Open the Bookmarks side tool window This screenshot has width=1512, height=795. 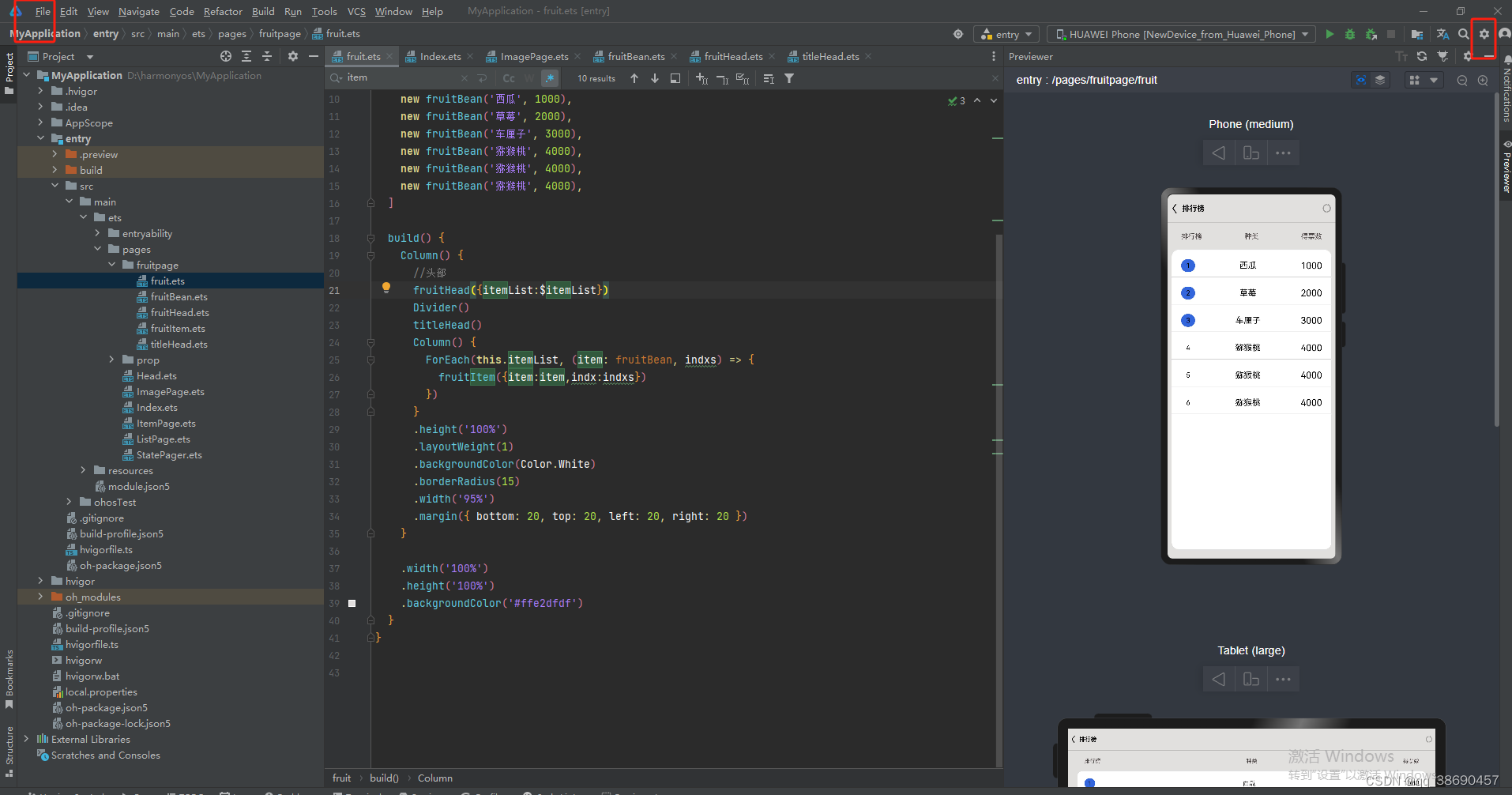tap(9, 679)
